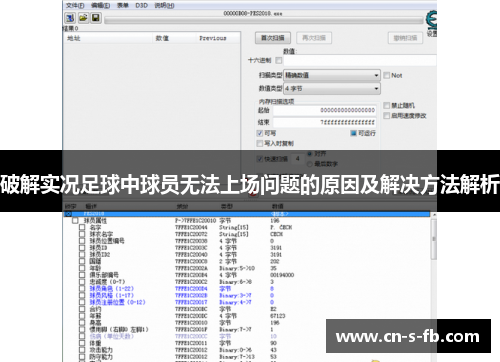Tick the 忠诚度 (0-7) entry checkbox

click(82, 282)
